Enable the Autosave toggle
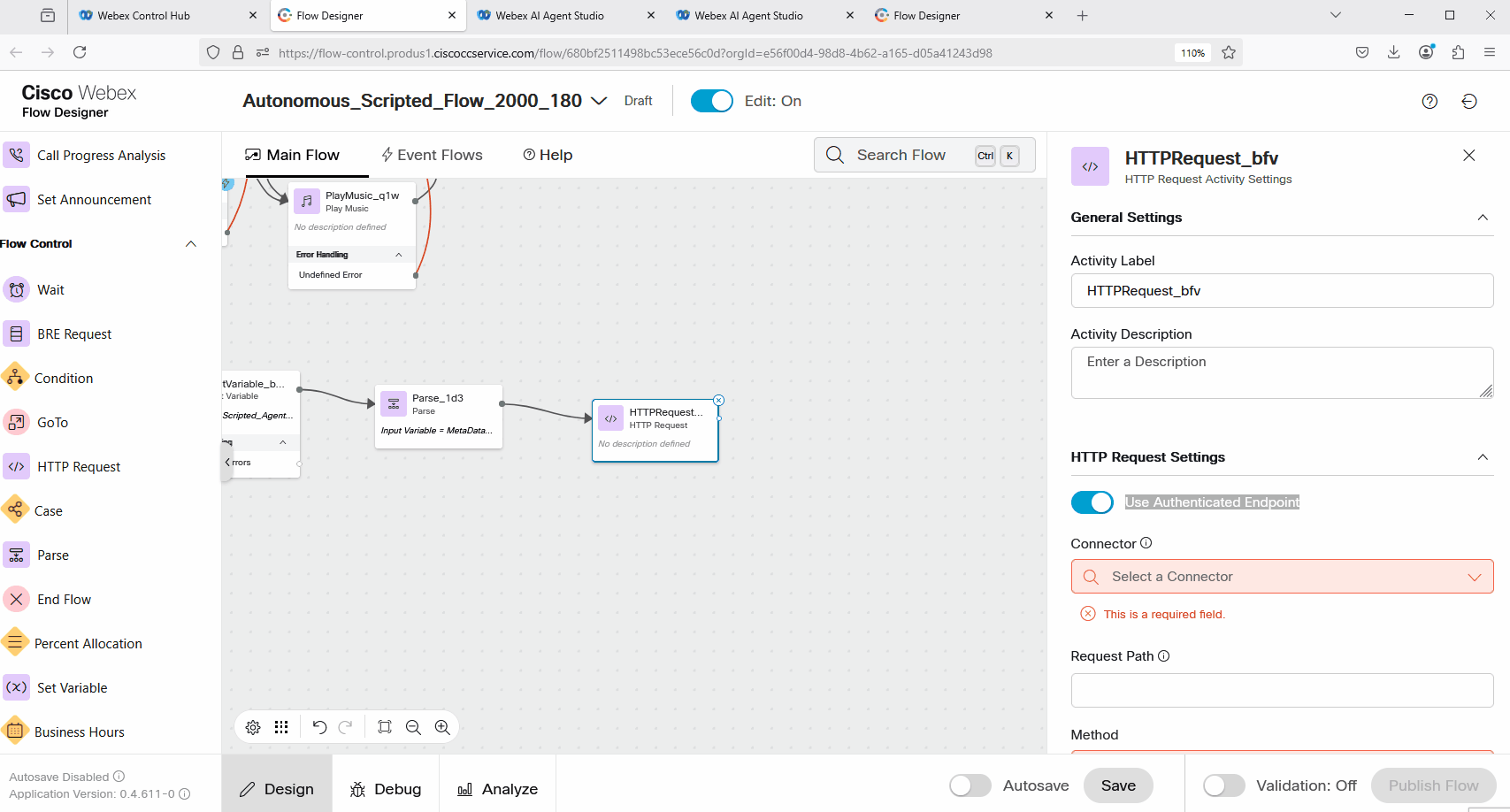The image size is (1510, 812). pyautogui.click(x=970, y=785)
